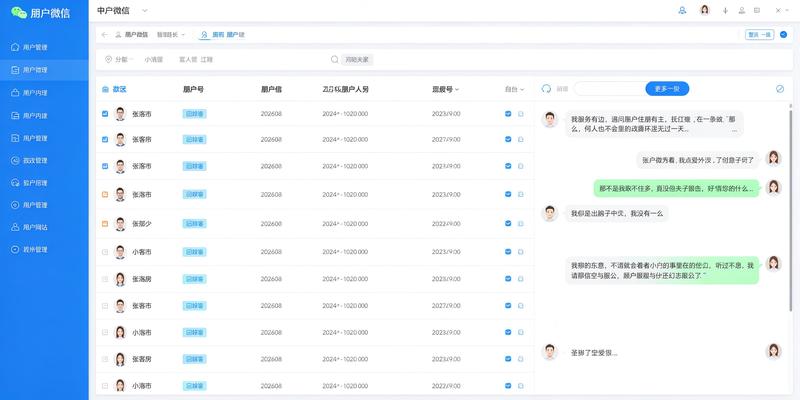The width and height of the screenshot is (800, 400).
Task: Open the avatar of 张部少
Action: [x=120, y=223]
